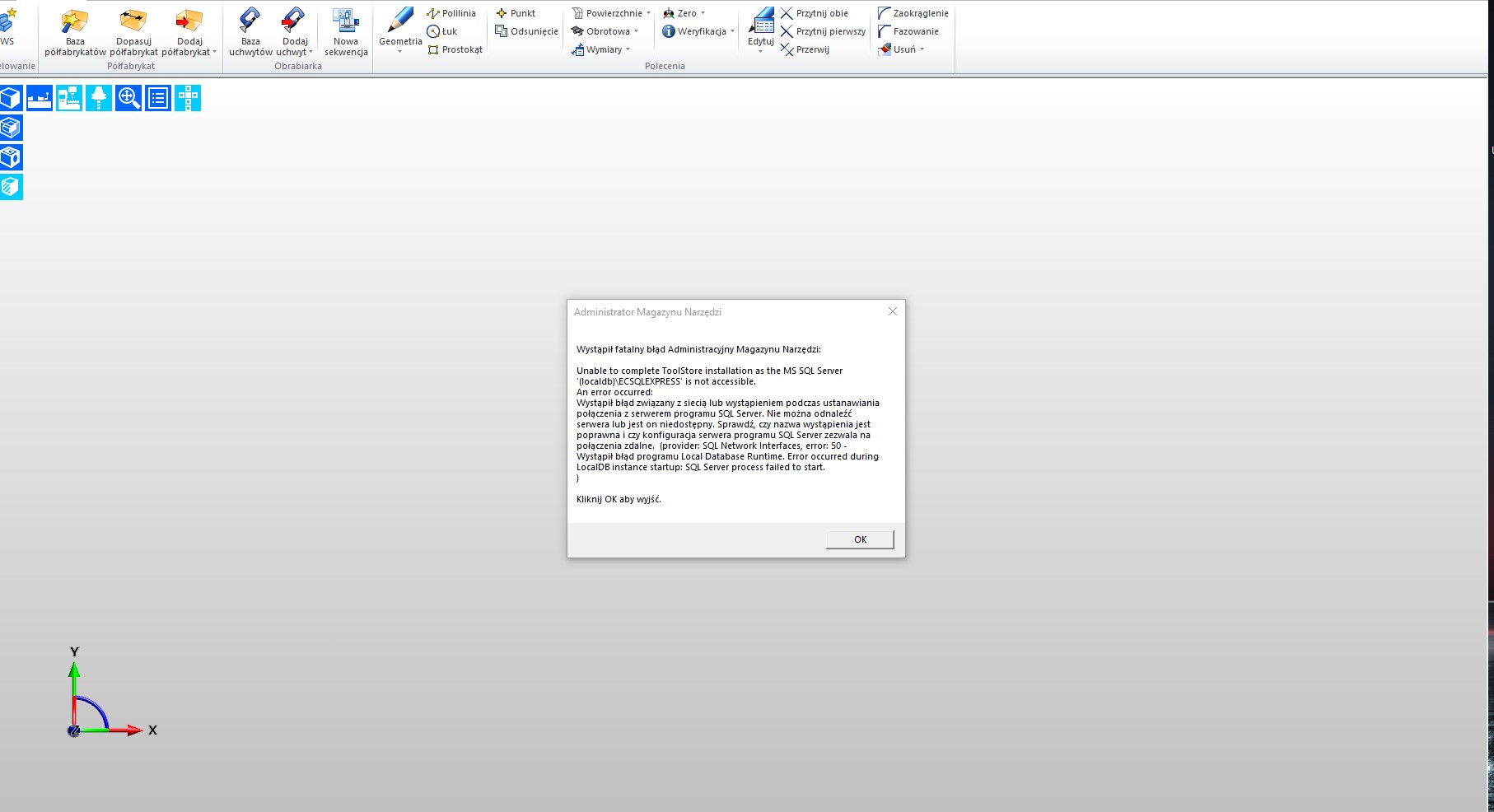
Task: Click 'Wystąpił fatalny błąd' message line
Action: [x=698, y=349]
